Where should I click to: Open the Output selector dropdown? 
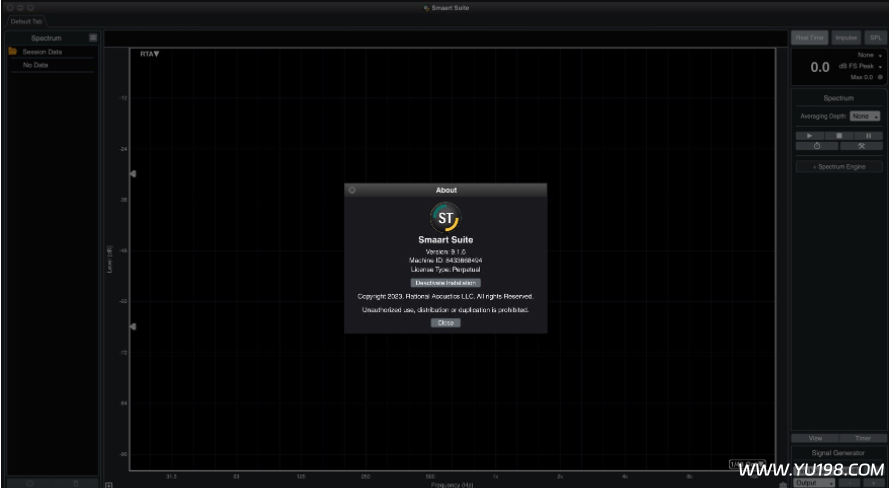(x=815, y=483)
